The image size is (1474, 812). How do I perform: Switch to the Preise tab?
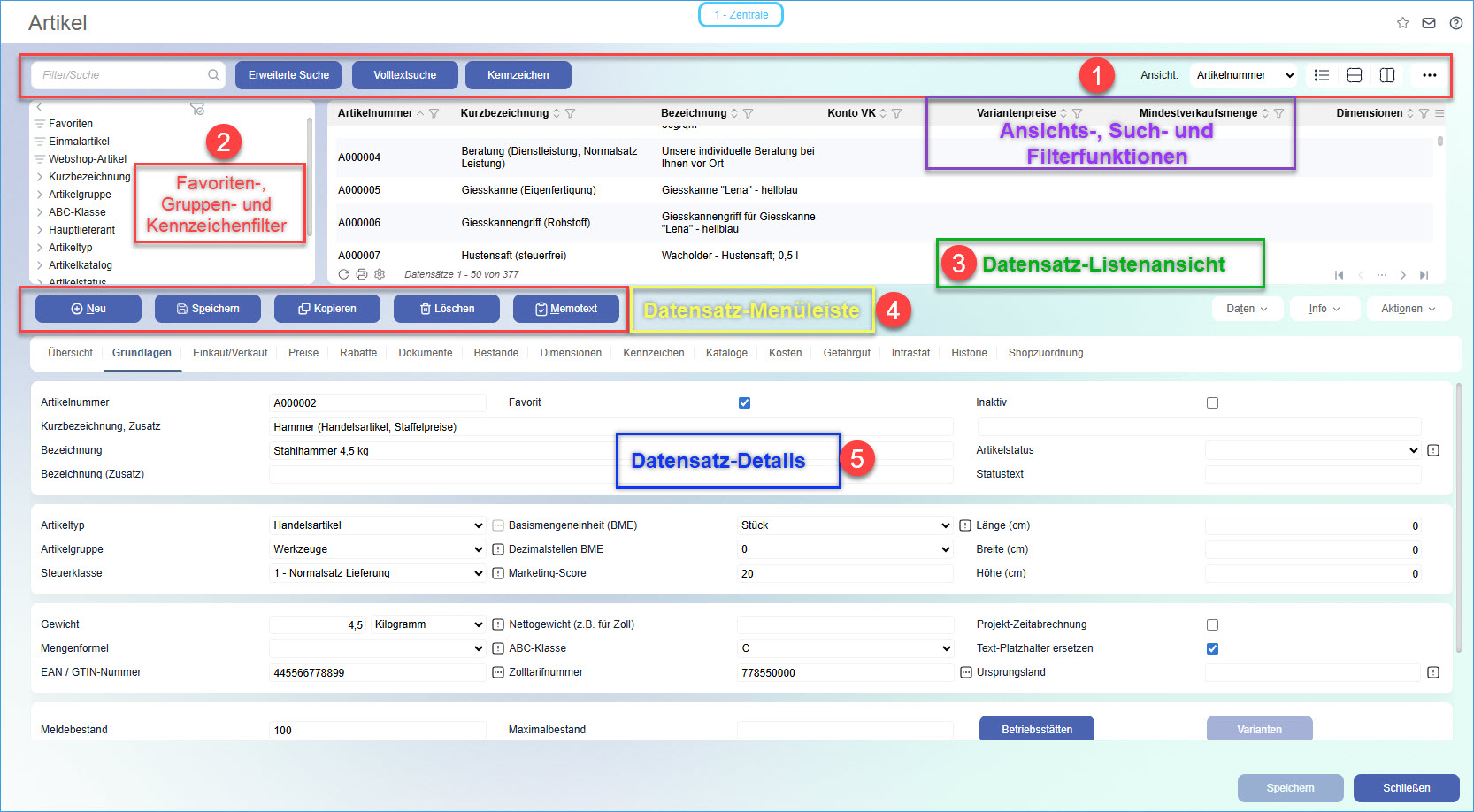303,353
